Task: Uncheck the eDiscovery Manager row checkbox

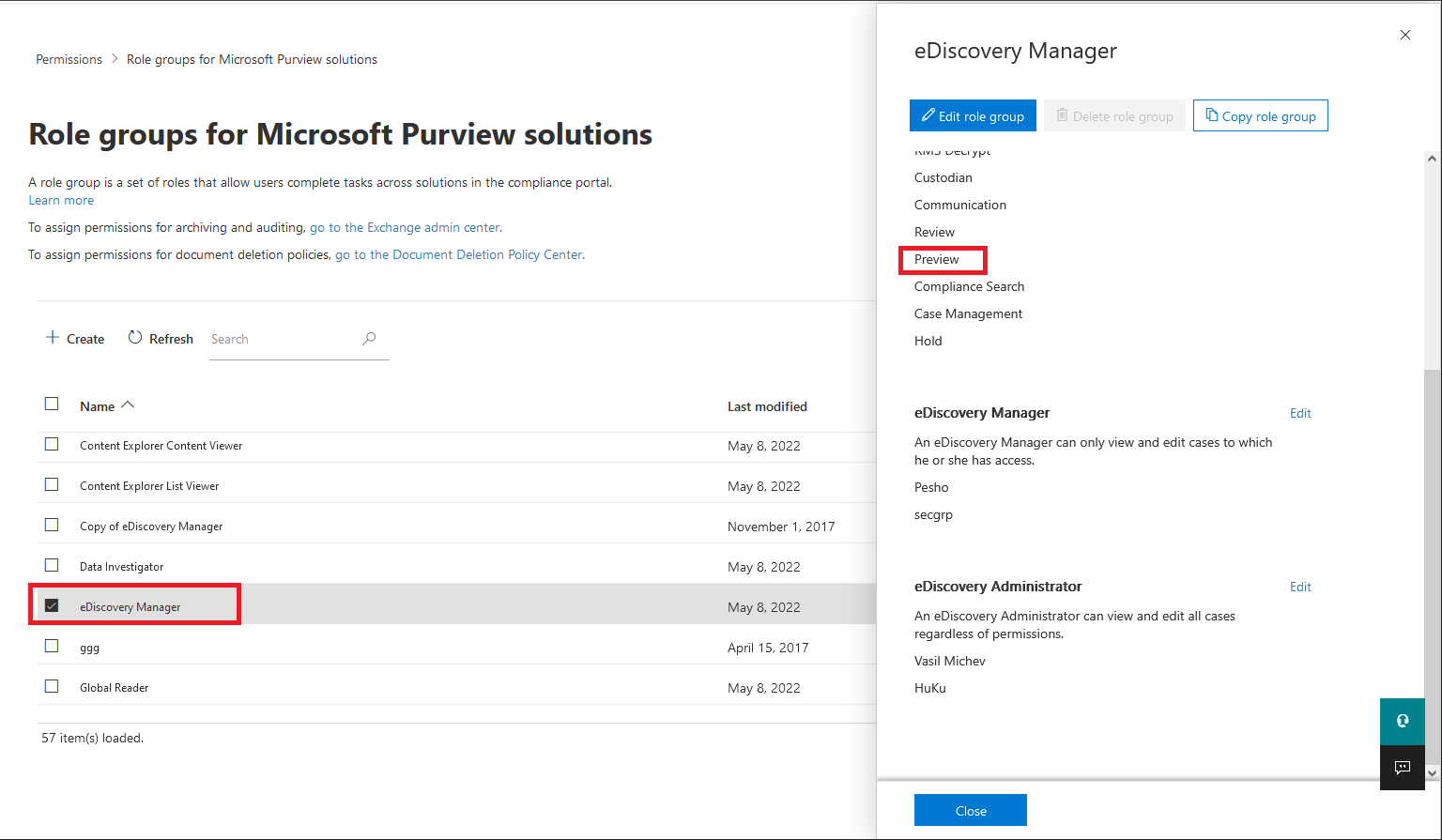Action: tap(52, 605)
